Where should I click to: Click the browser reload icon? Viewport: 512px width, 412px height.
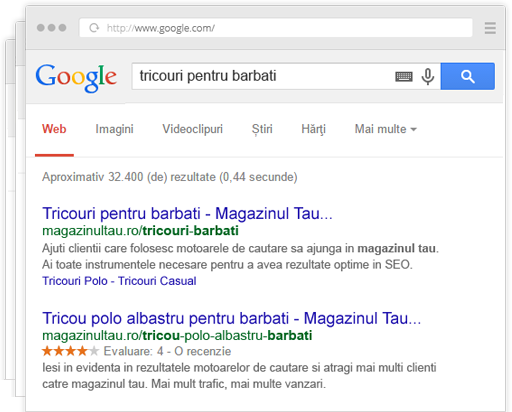(x=94, y=28)
